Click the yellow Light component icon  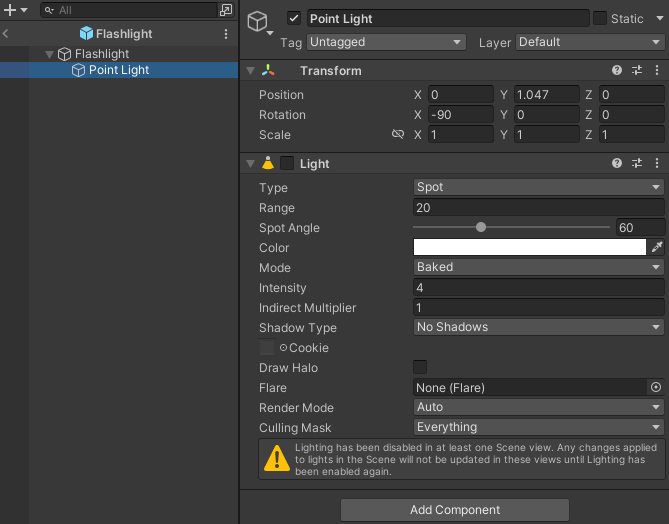click(x=268, y=163)
